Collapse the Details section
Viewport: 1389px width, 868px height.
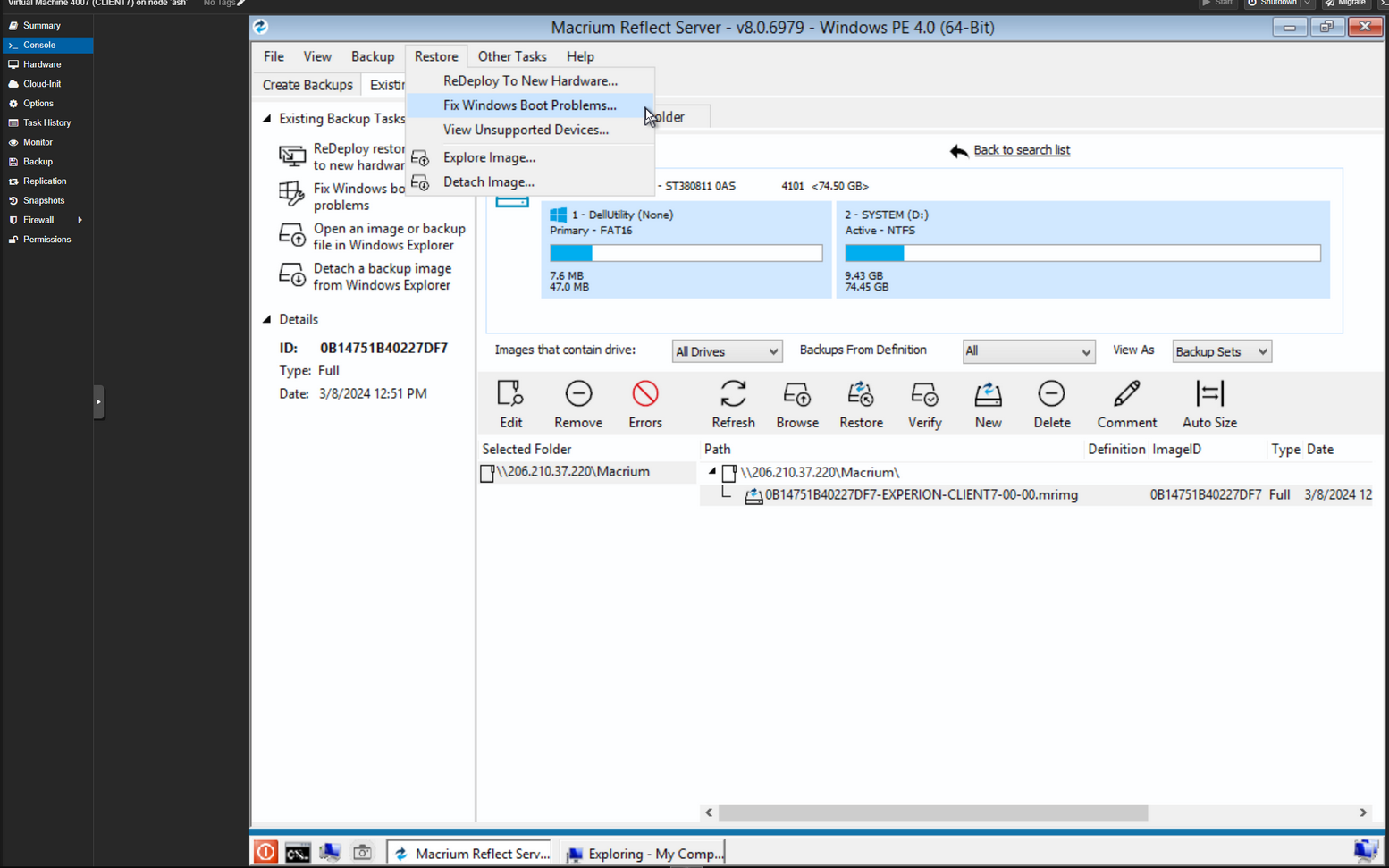click(x=266, y=319)
